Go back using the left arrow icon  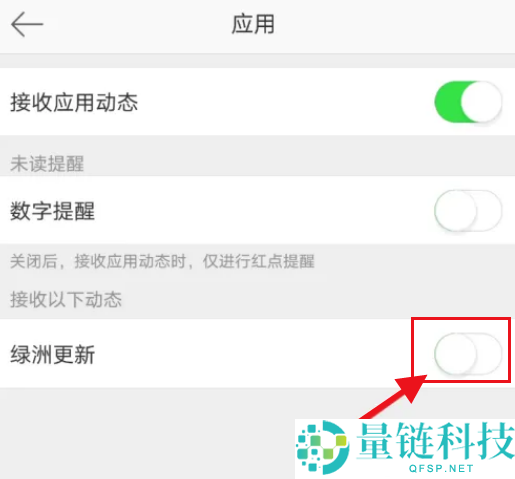point(27,24)
